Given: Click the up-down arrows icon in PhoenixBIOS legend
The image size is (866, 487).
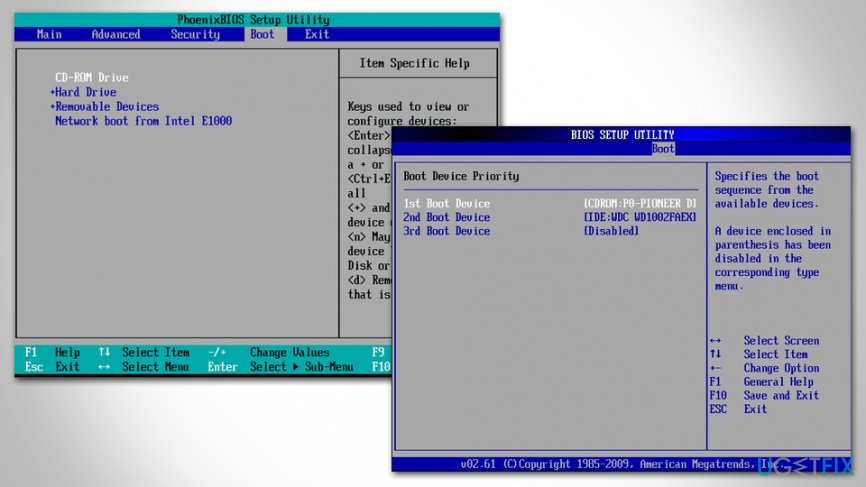Looking at the screenshot, I should tap(104, 352).
